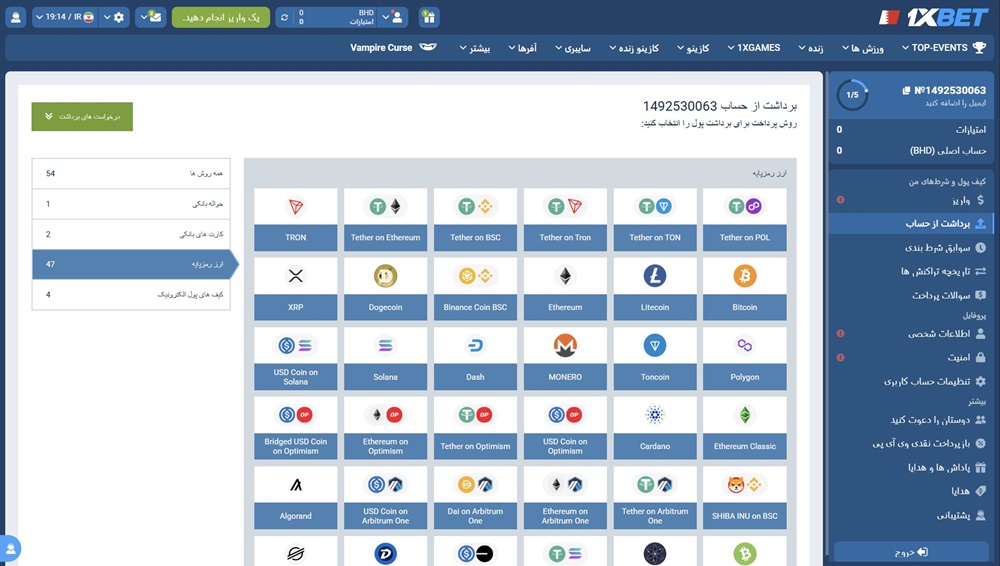
Task: Open the green withdrawal requests button
Action: click(82, 117)
